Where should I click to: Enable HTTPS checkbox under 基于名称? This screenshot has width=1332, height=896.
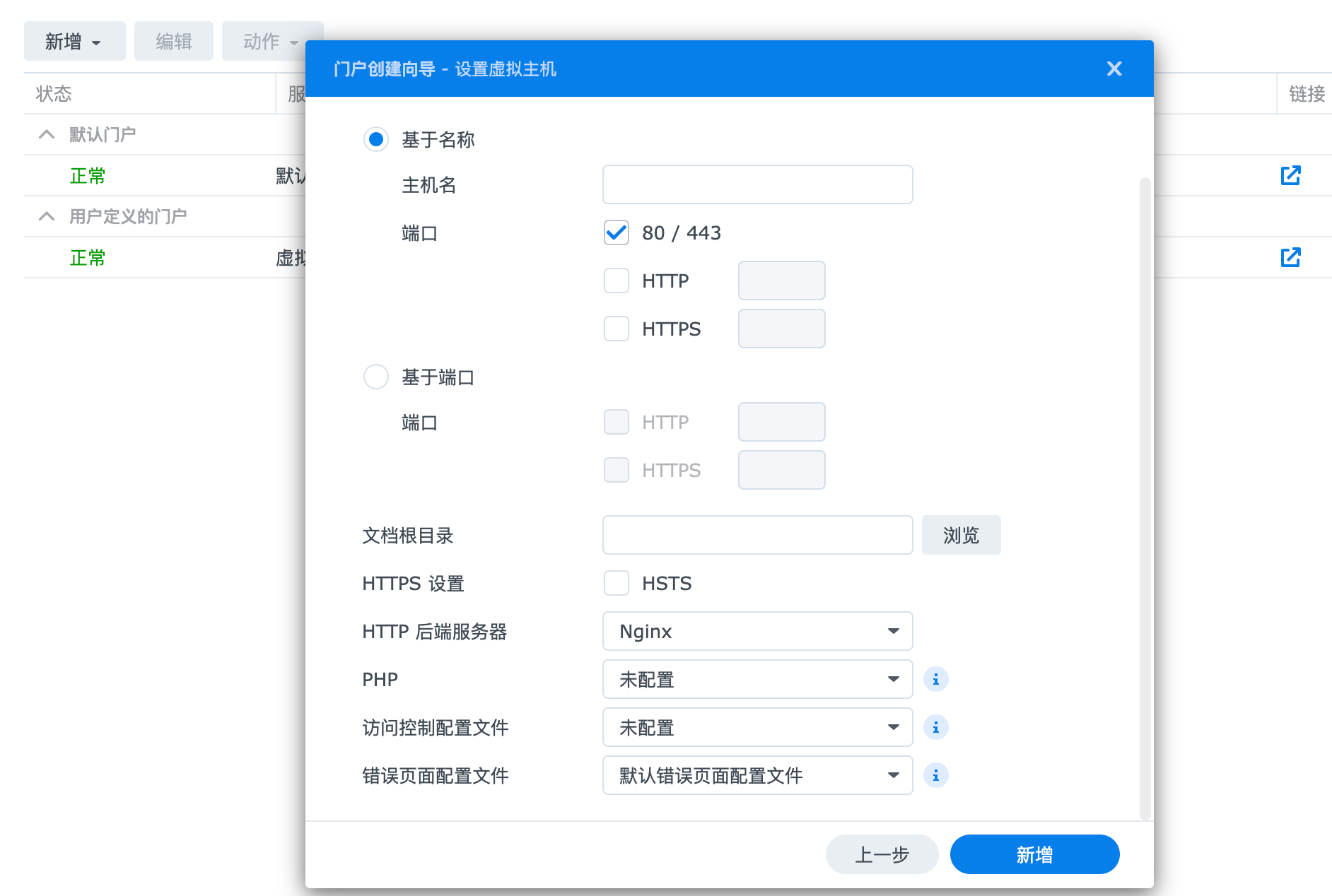(617, 329)
